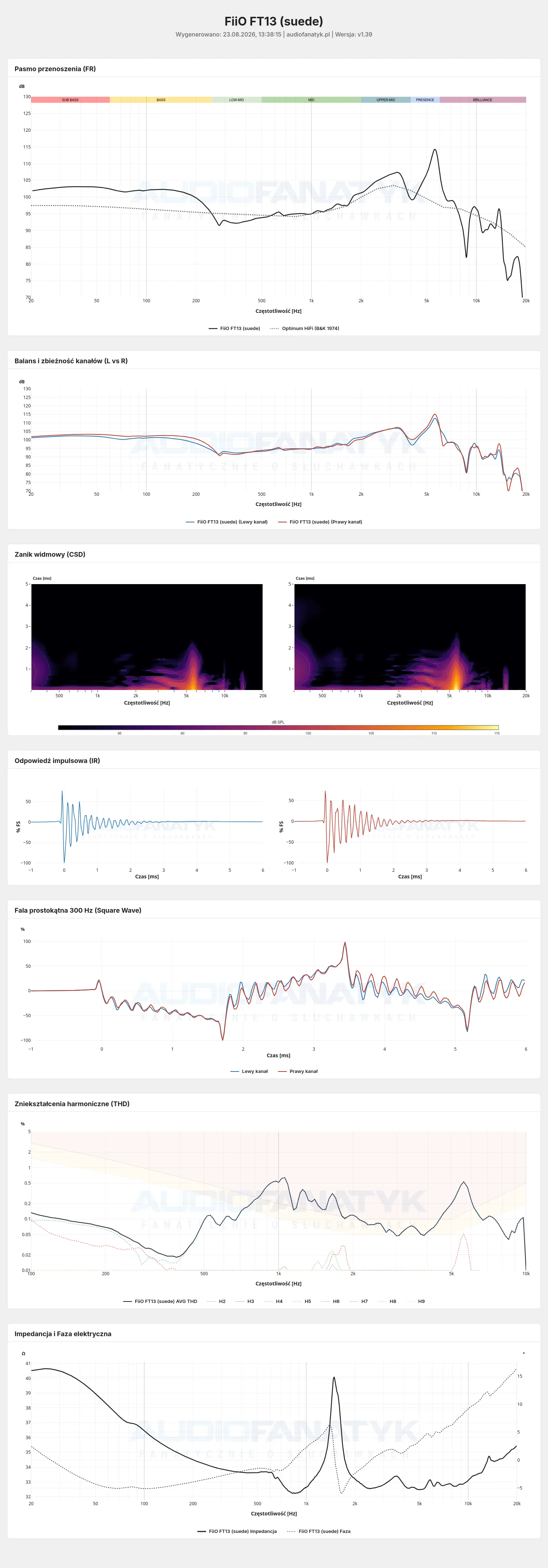Viewport: 548px width, 1568px height.
Task: Click the dB SPL color scale bar
Action: click(278, 727)
